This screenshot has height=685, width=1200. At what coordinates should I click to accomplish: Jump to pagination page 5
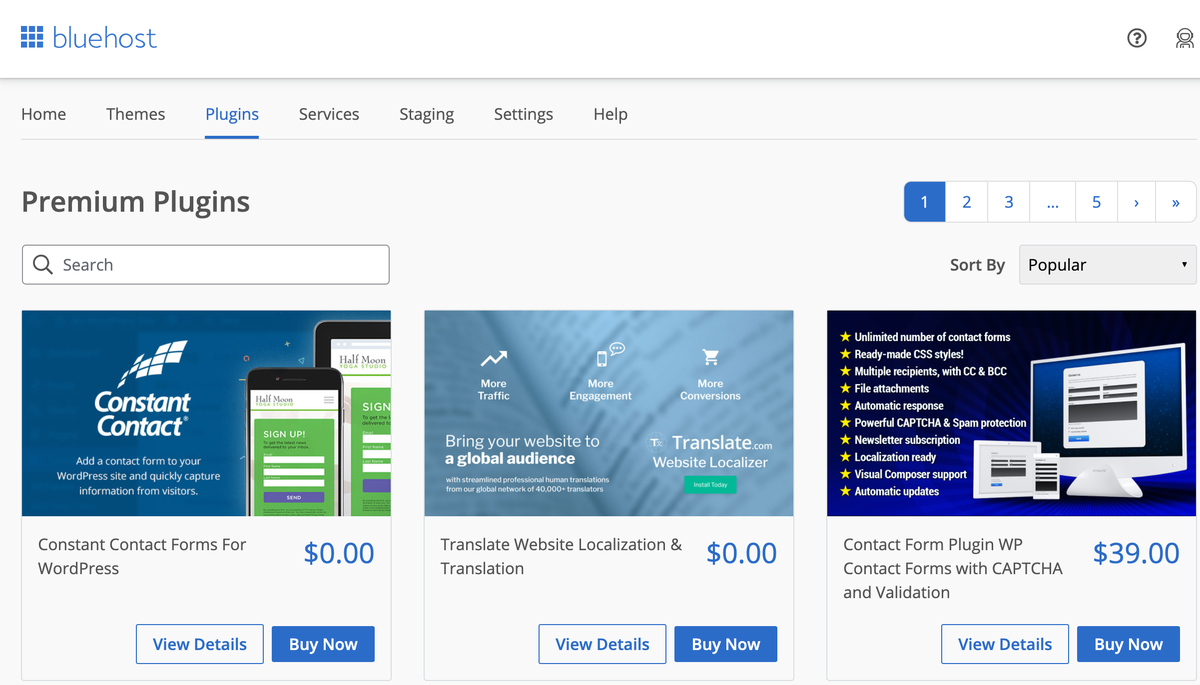coord(1096,202)
